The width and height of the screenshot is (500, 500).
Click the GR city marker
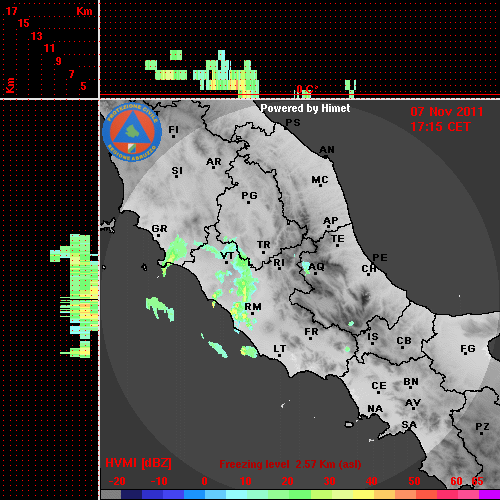[x=159, y=230]
